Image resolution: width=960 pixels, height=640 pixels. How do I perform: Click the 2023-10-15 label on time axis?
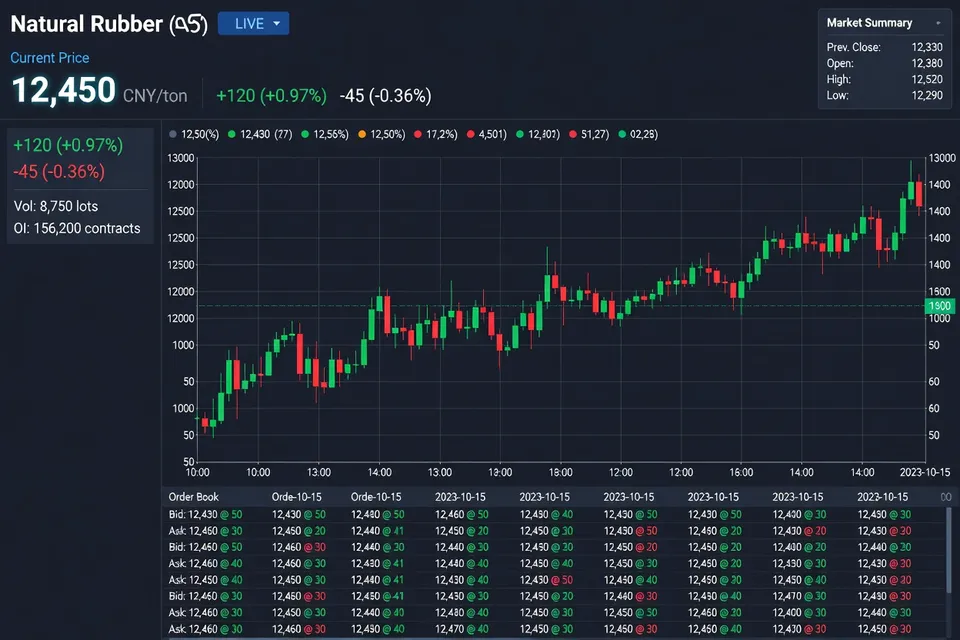(x=924, y=472)
